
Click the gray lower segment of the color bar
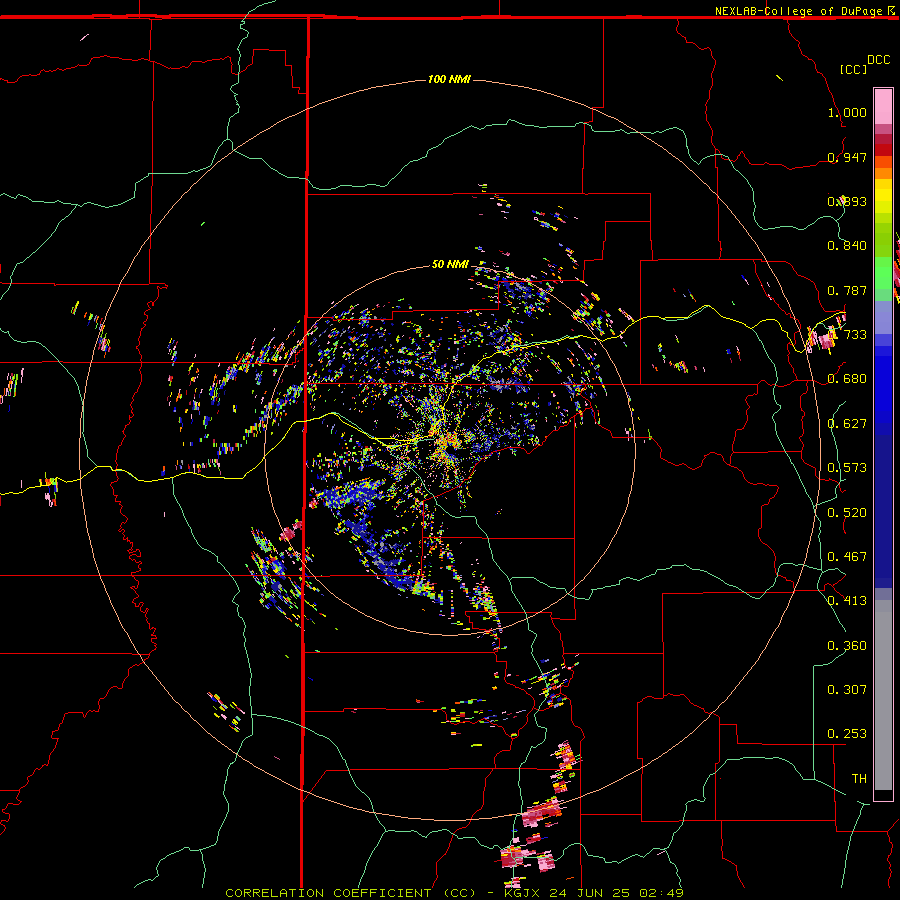click(x=883, y=695)
